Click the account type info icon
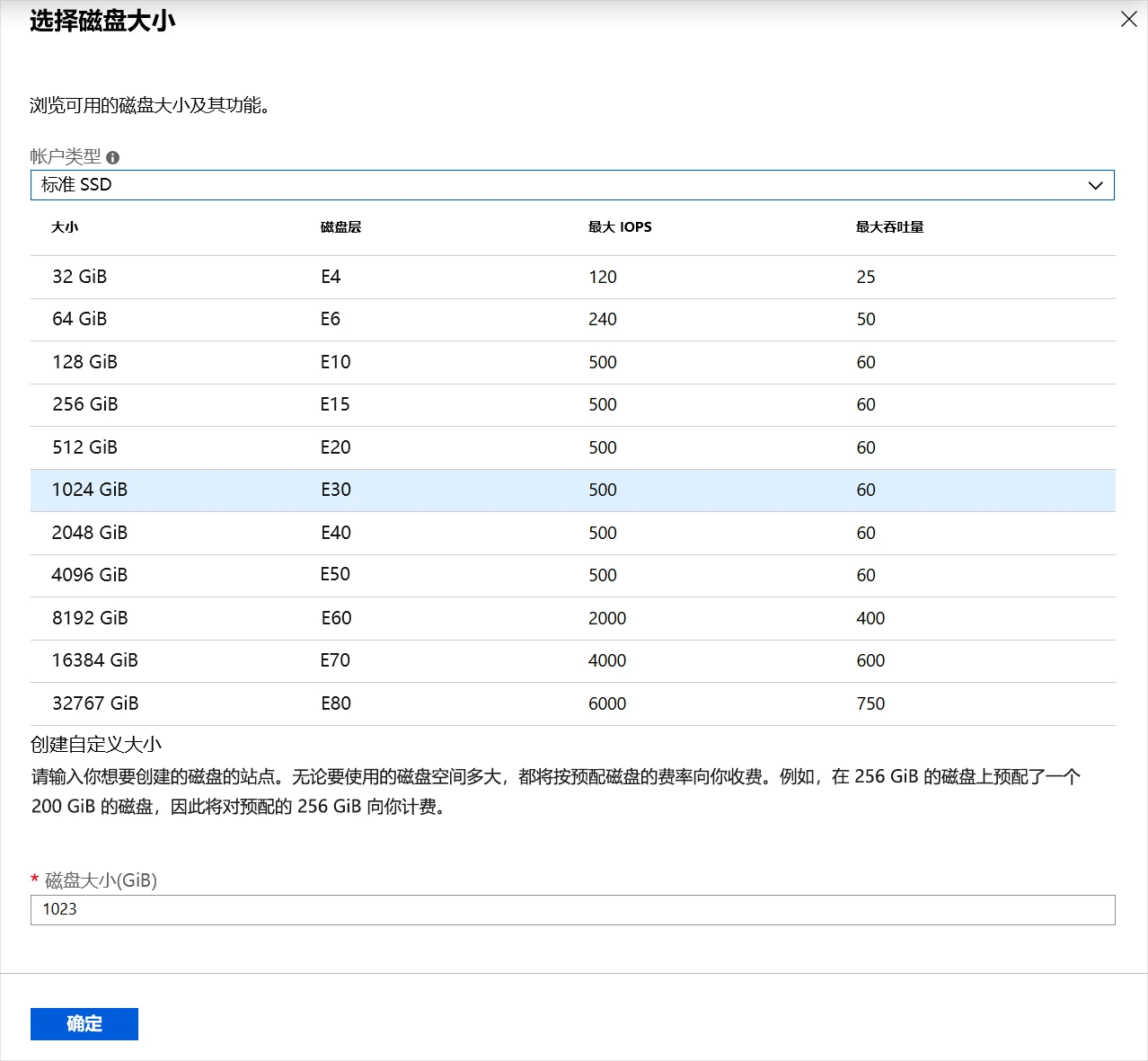 pyautogui.click(x=113, y=157)
